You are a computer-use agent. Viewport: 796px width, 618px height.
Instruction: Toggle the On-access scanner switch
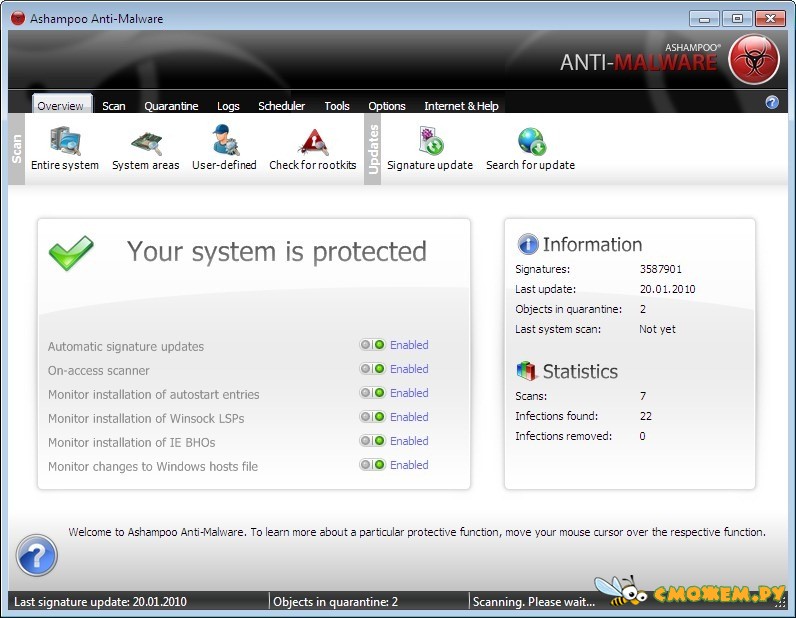click(x=373, y=369)
